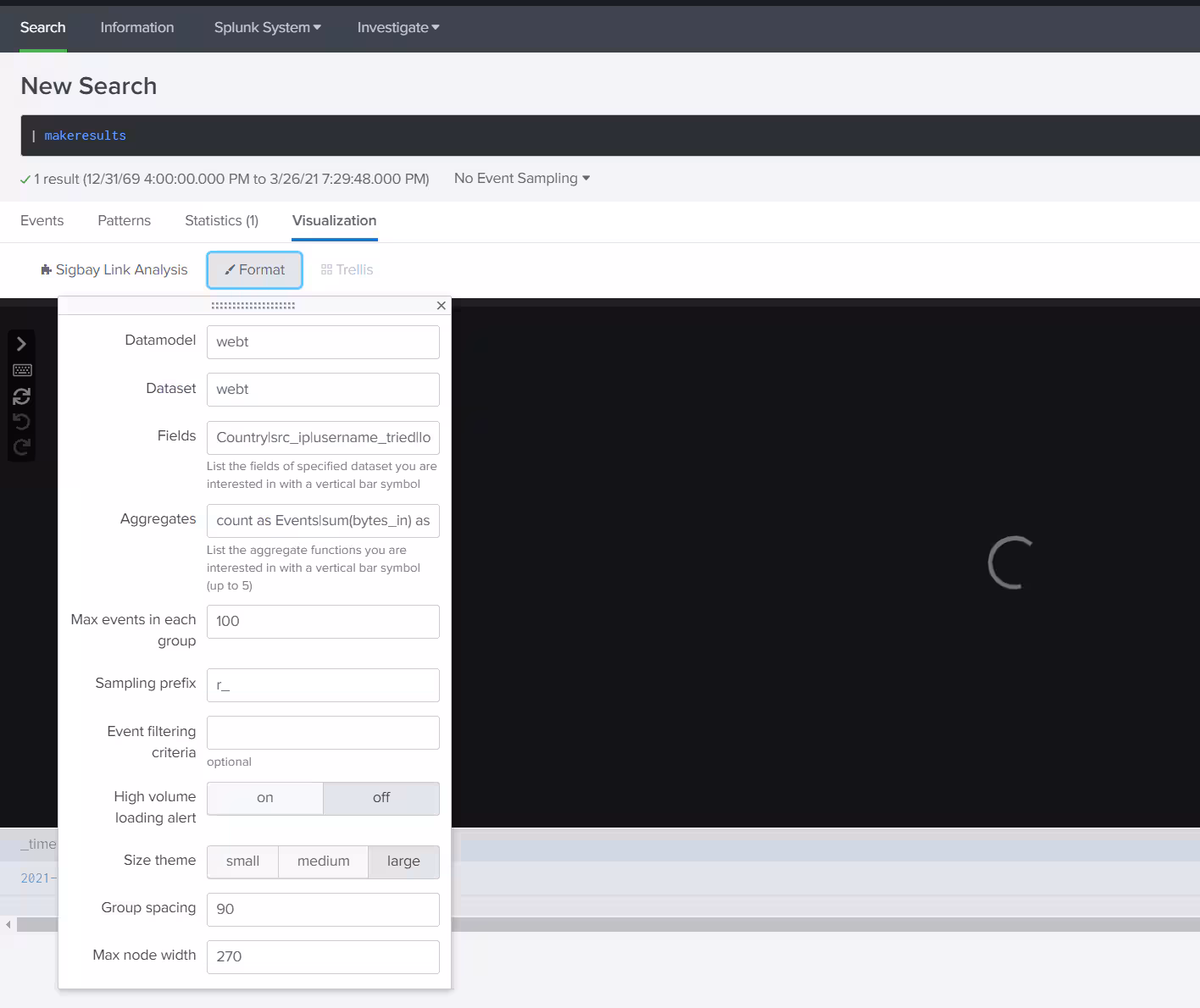Click the keyboard shortcuts icon in the left toolbar
This screenshot has width=1200, height=1008.
click(22, 370)
